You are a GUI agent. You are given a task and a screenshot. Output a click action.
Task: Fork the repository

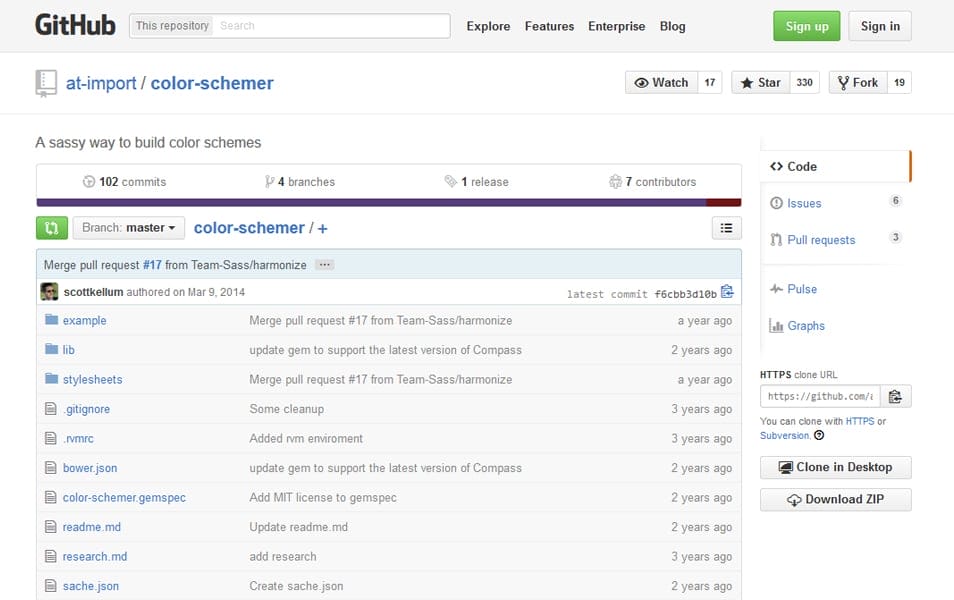(856, 82)
